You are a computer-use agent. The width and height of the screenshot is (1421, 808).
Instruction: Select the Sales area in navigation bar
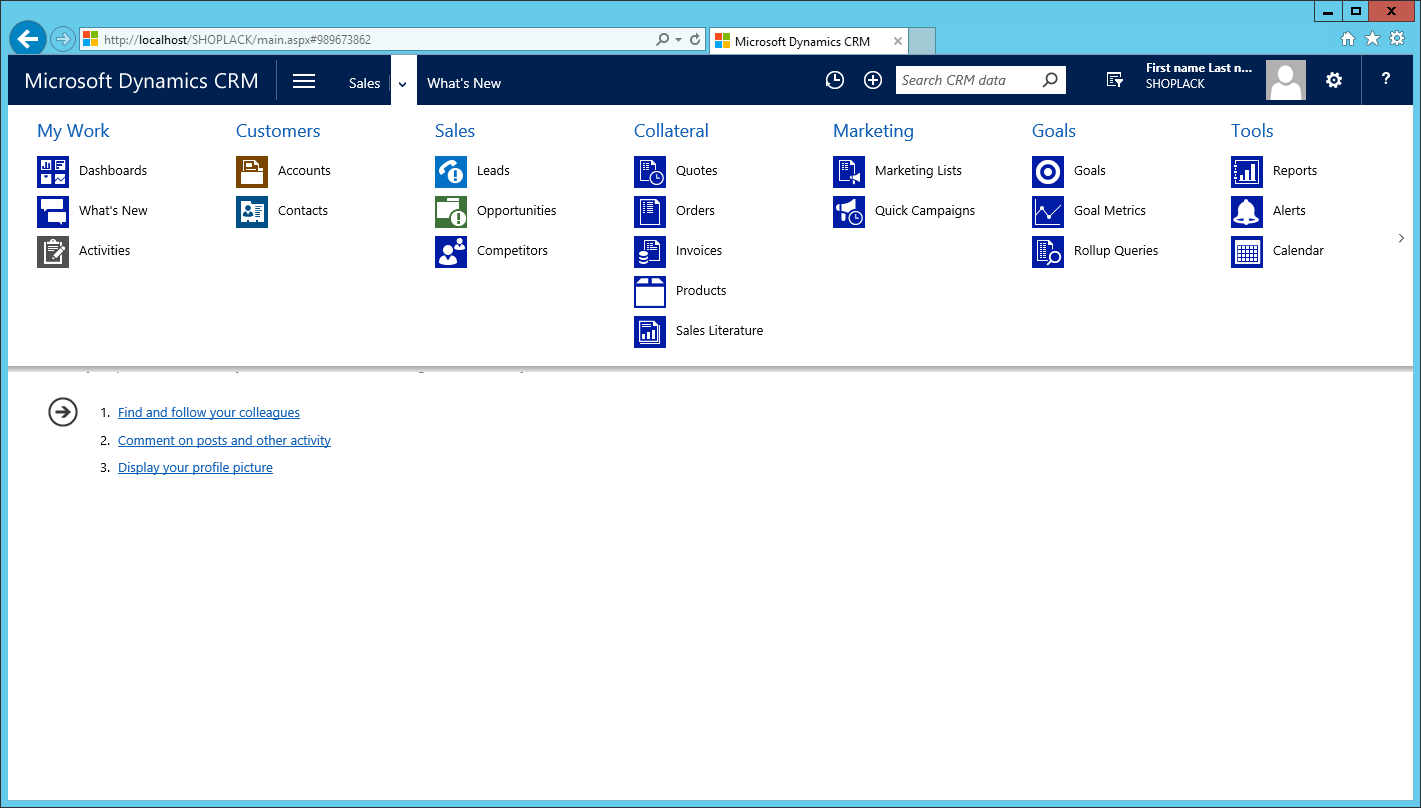coord(364,84)
